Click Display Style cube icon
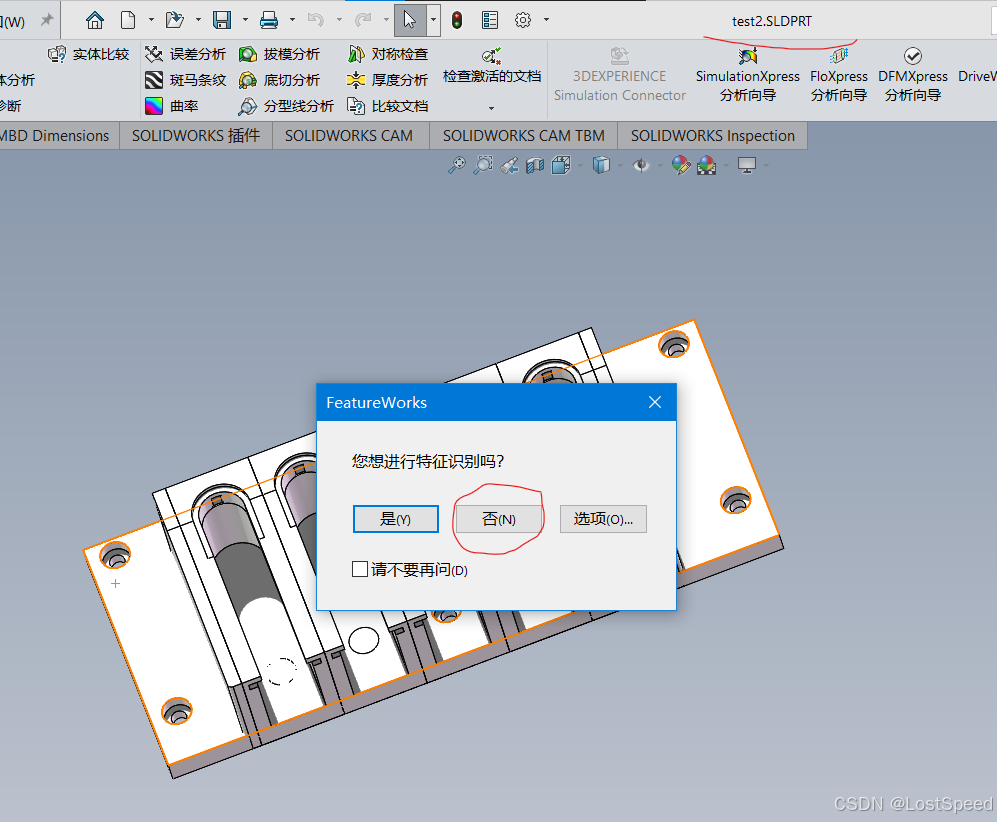 tap(601, 165)
